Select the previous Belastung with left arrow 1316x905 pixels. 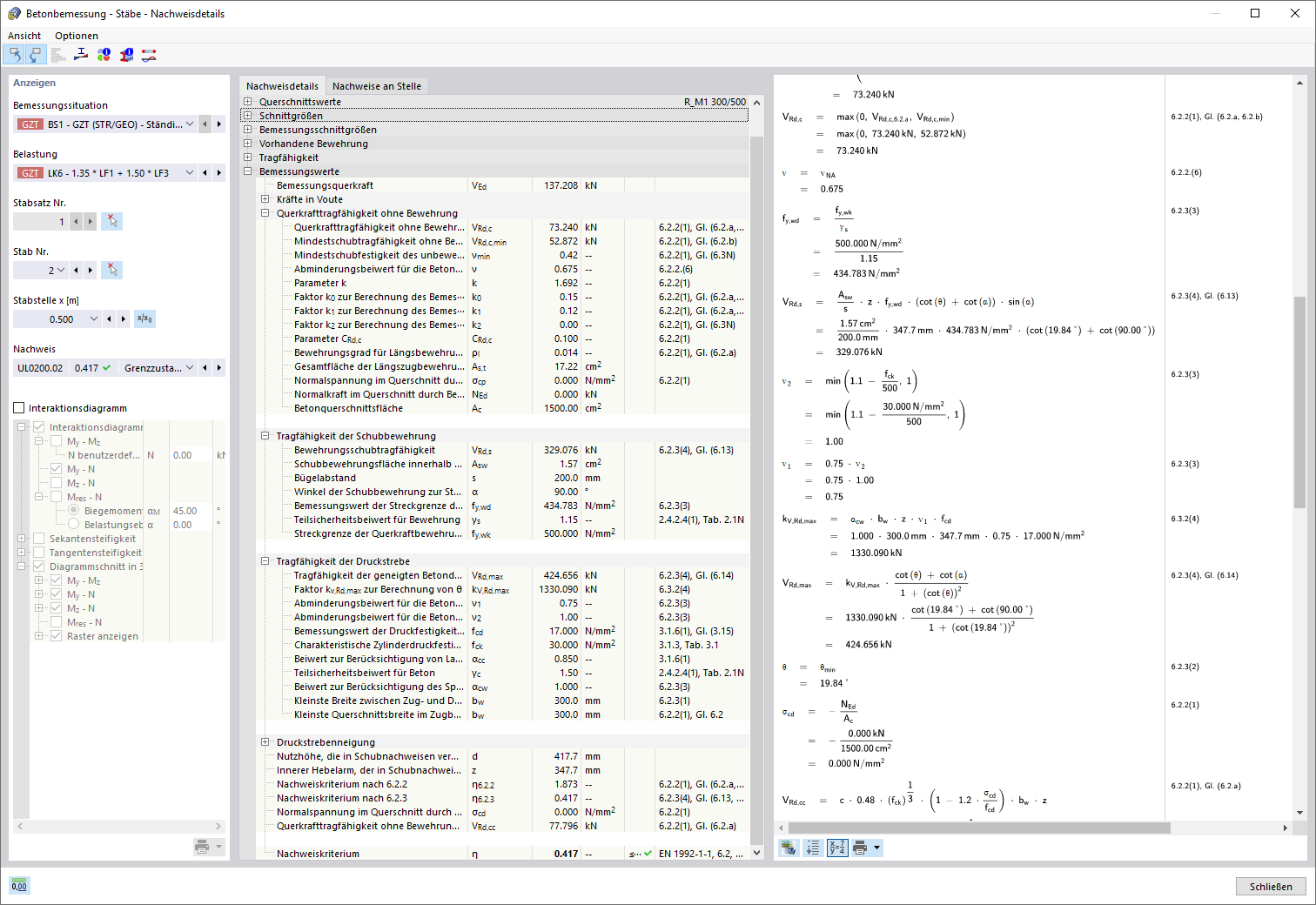(x=205, y=173)
